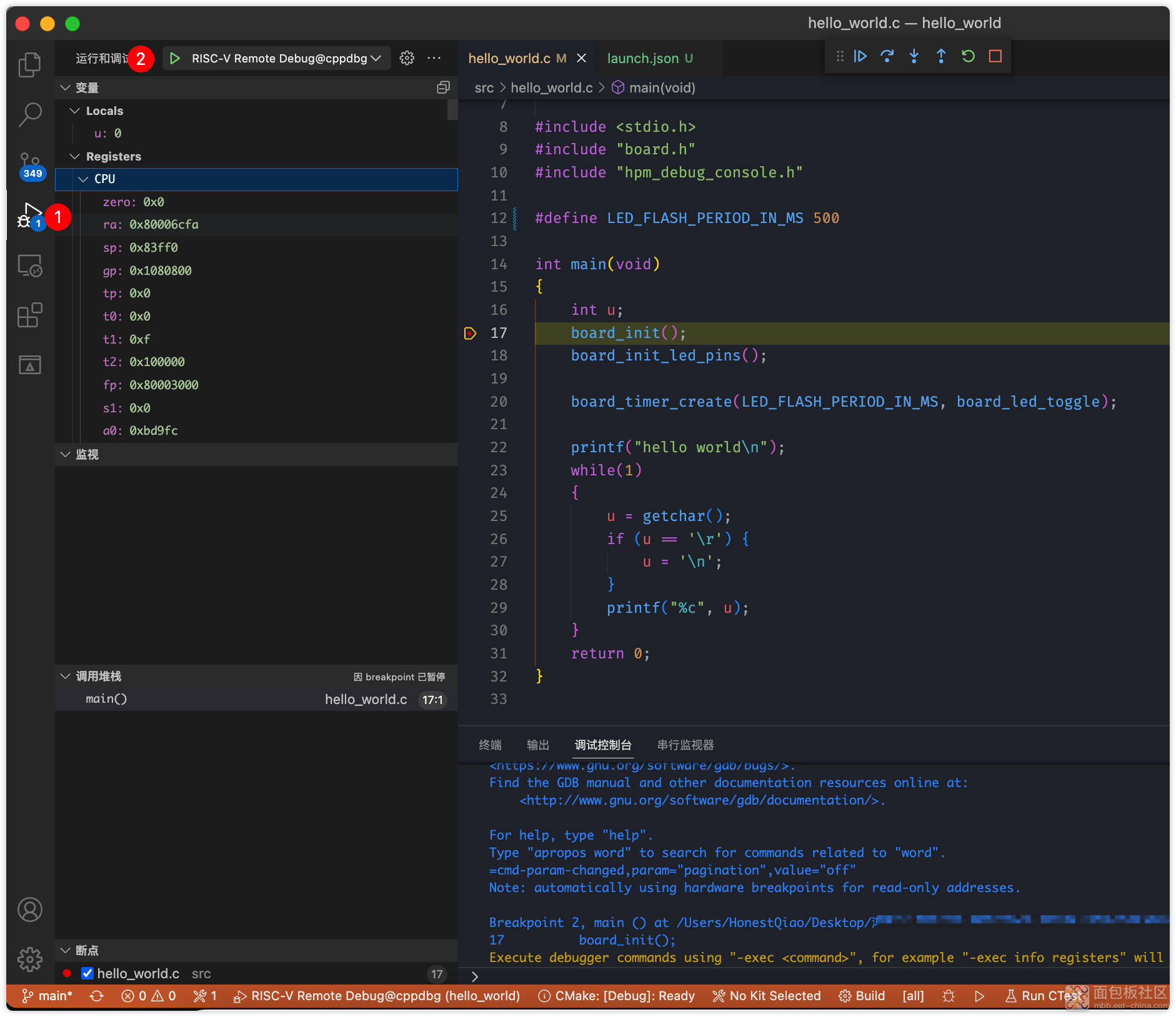The image size is (1176, 1017).
Task: Click RISC-V Remote Debug@cppdbg status bar item
Action: [377, 996]
